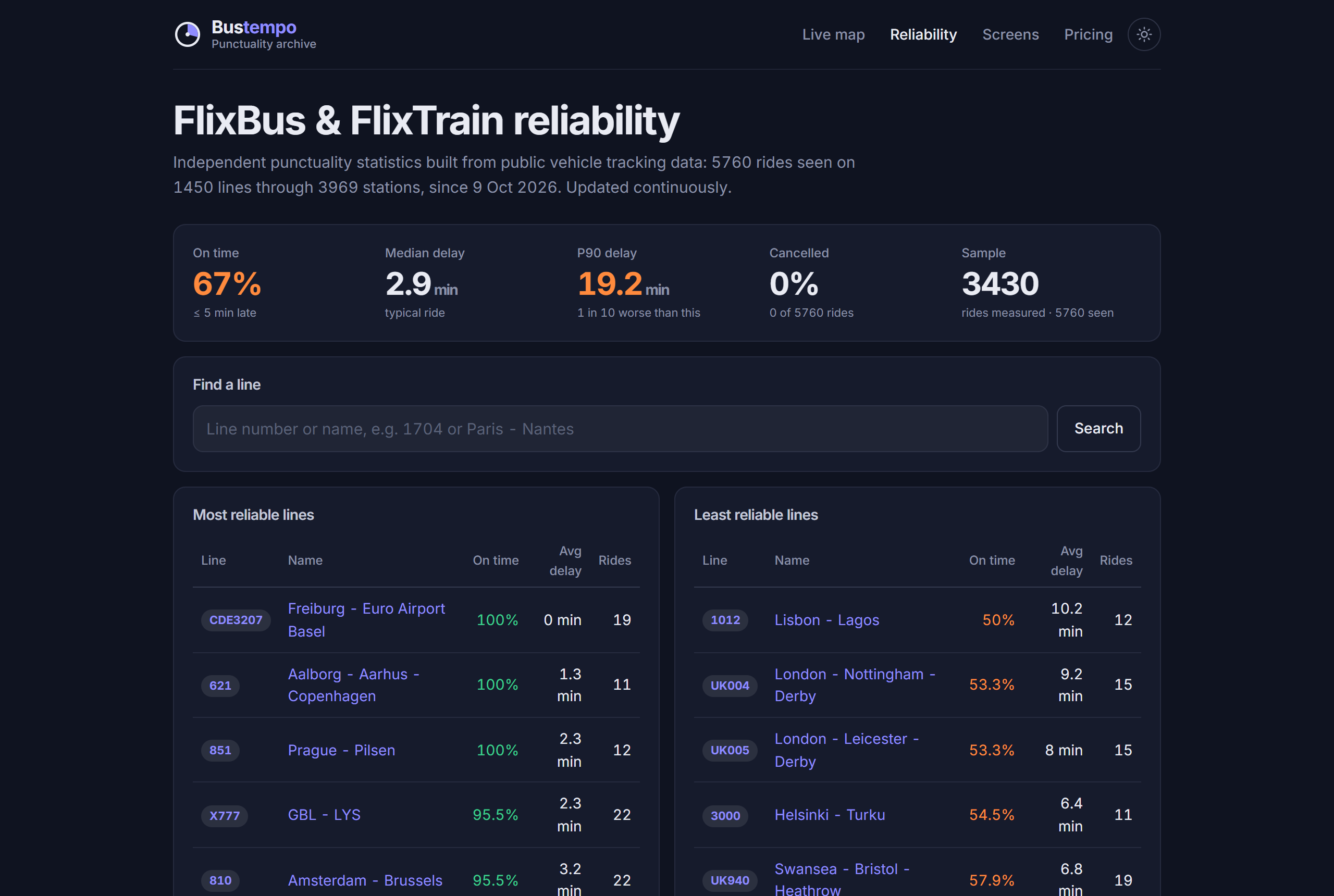This screenshot has height=896, width=1334.
Task: Click the X777 line badge
Action: [x=224, y=816]
